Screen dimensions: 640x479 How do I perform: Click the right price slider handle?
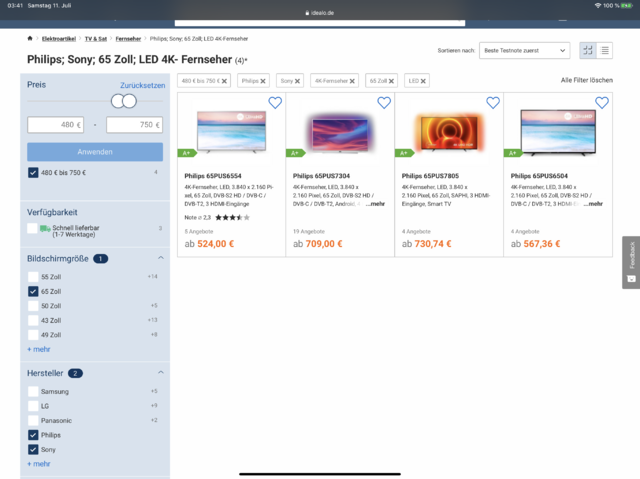coord(129,101)
